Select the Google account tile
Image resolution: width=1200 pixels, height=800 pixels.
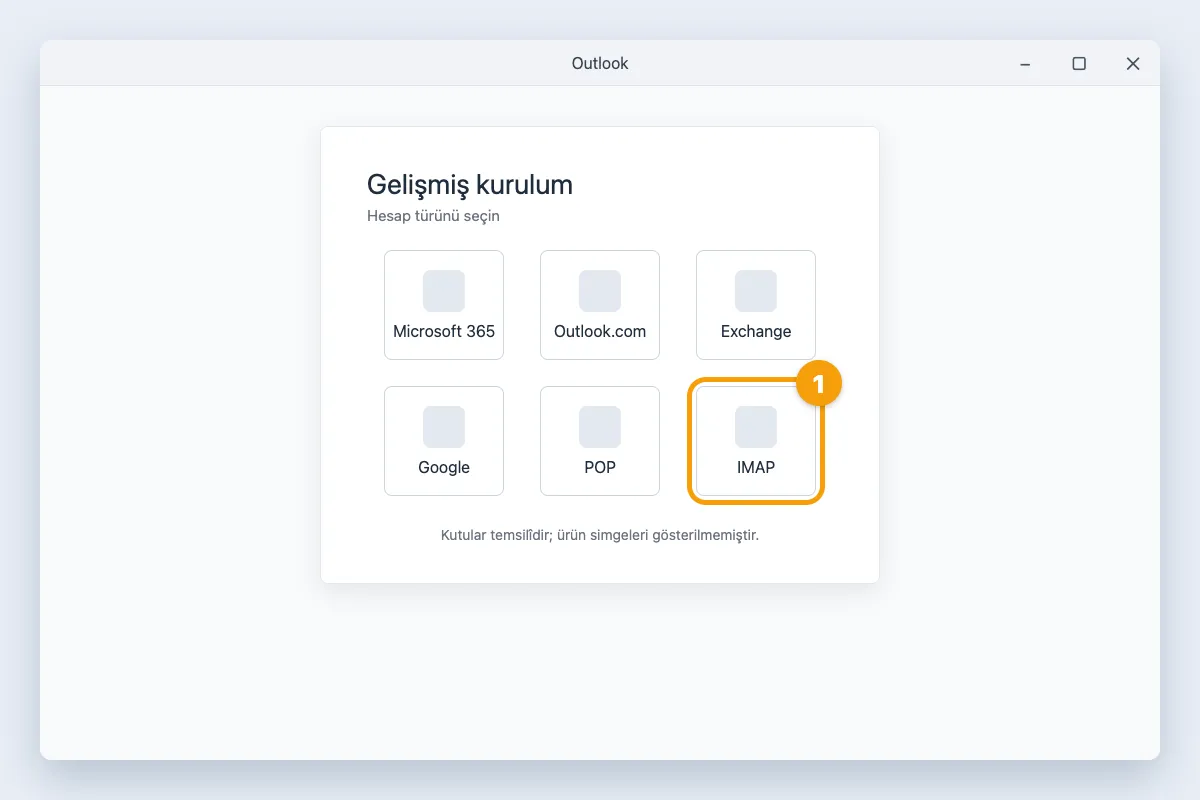(444, 441)
